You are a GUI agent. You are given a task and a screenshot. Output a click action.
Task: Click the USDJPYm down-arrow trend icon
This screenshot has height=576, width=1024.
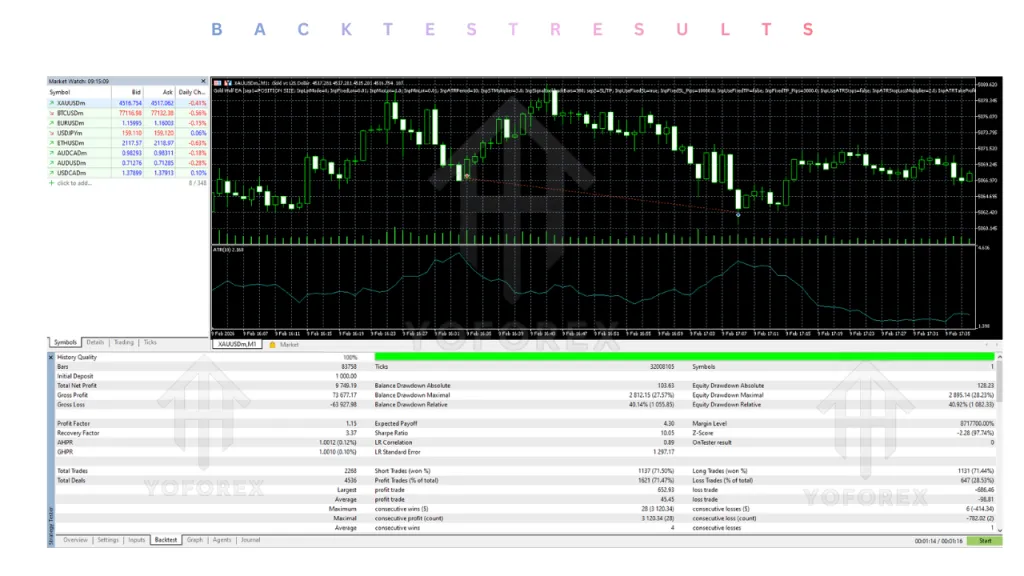pyautogui.click(x=52, y=133)
